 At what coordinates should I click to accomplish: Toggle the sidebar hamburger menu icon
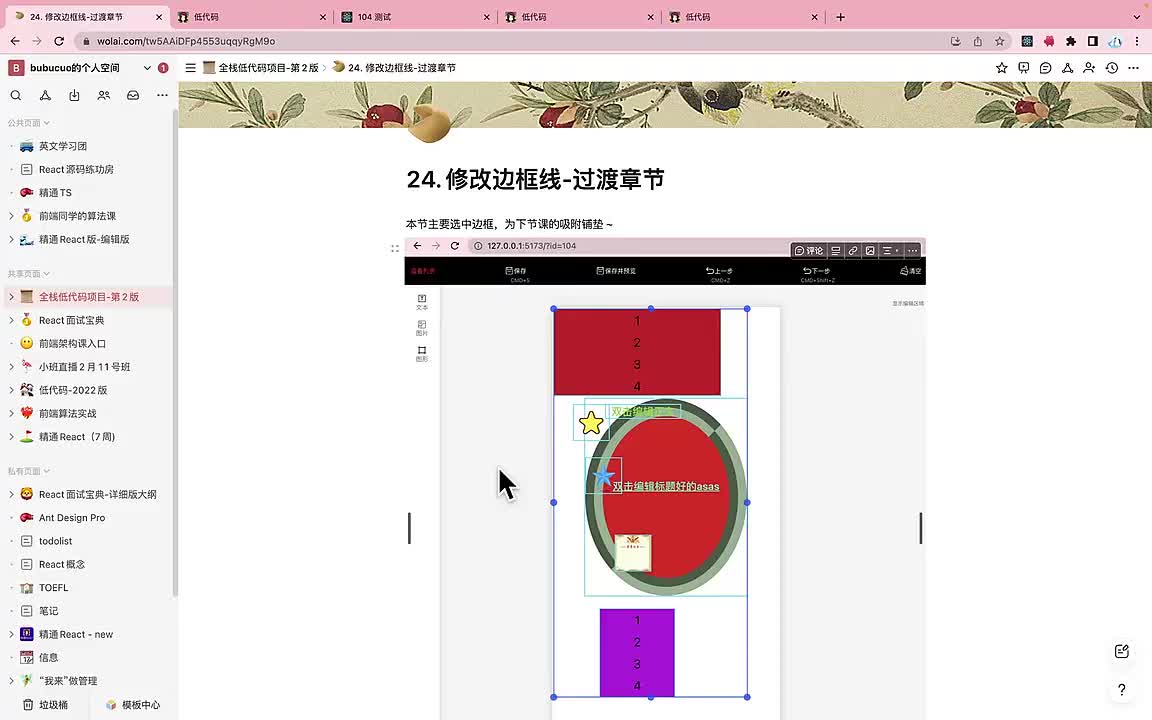point(190,68)
